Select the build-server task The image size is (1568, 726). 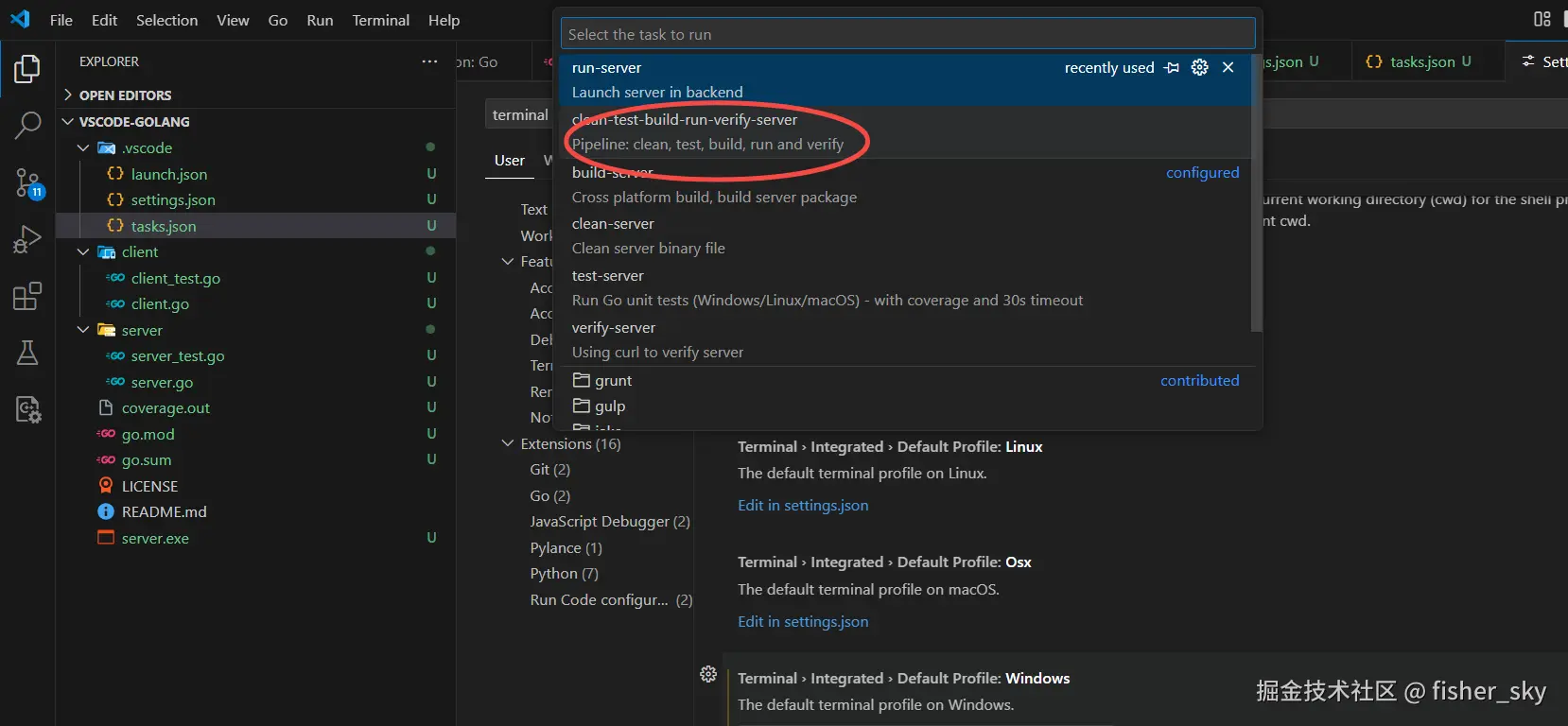pos(906,184)
